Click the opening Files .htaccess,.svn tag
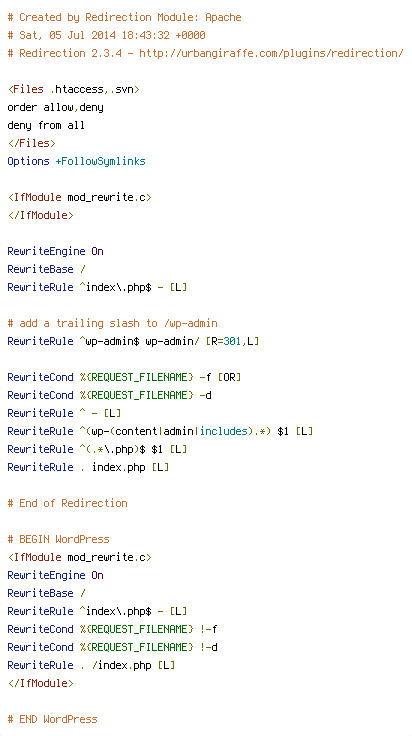The image size is (412, 736). tap(74, 90)
